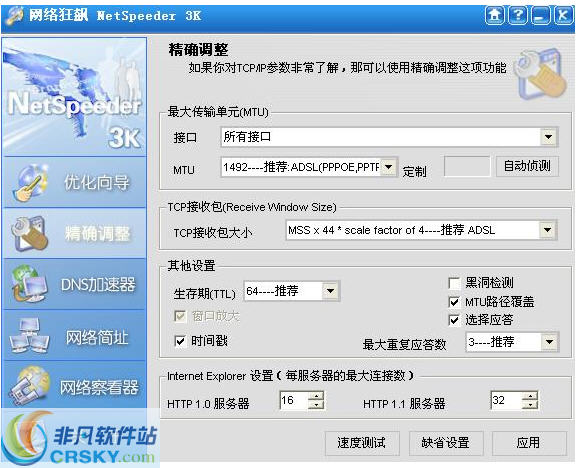This screenshot has width=584, height=468.
Task: Decrease HTTP 1.0 服务器 connections with down arrow
Action: point(316,405)
